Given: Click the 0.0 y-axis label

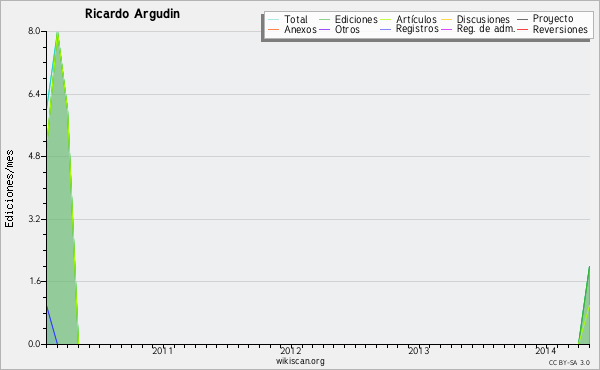Looking at the screenshot, I should (x=34, y=344).
